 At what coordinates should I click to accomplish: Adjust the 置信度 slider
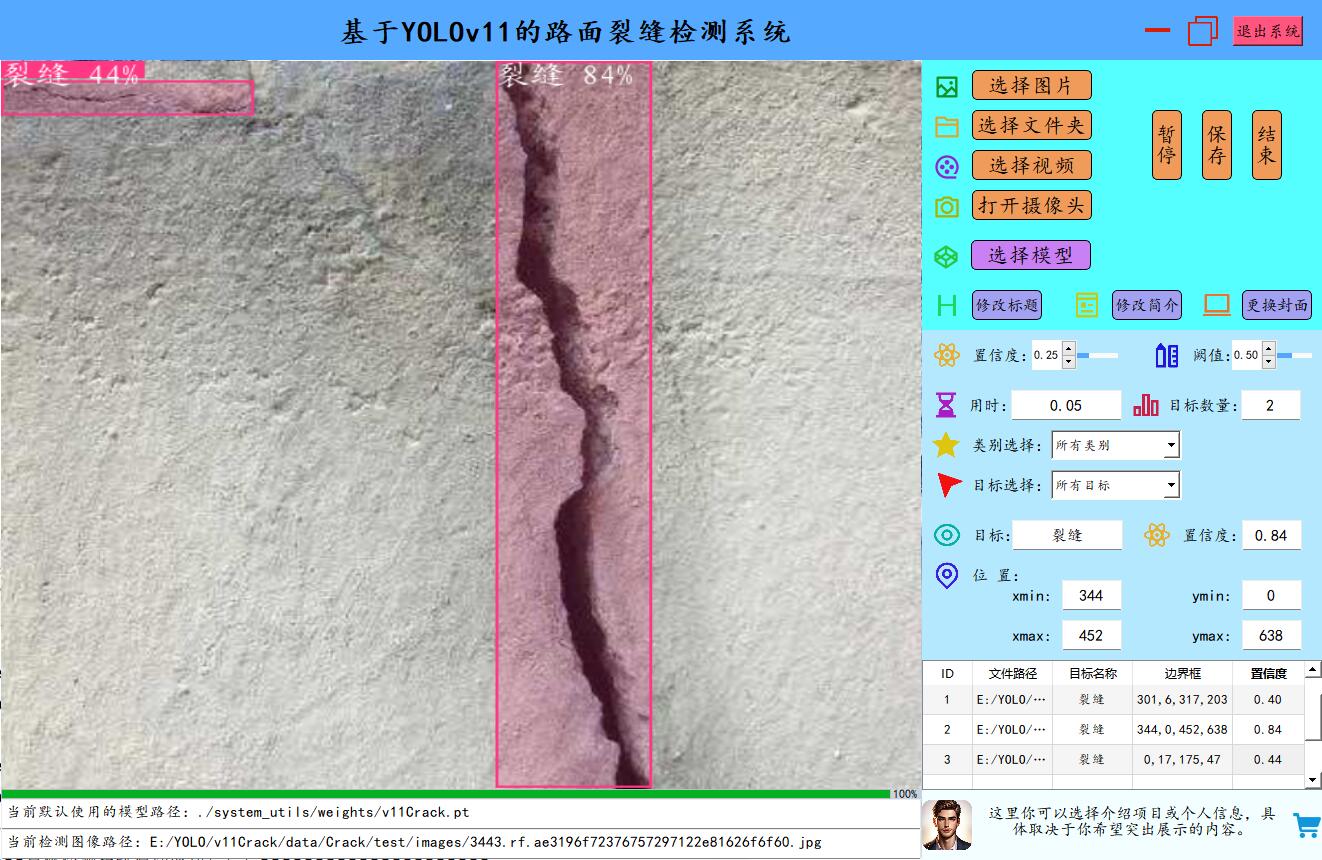(x=1097, y=355)
